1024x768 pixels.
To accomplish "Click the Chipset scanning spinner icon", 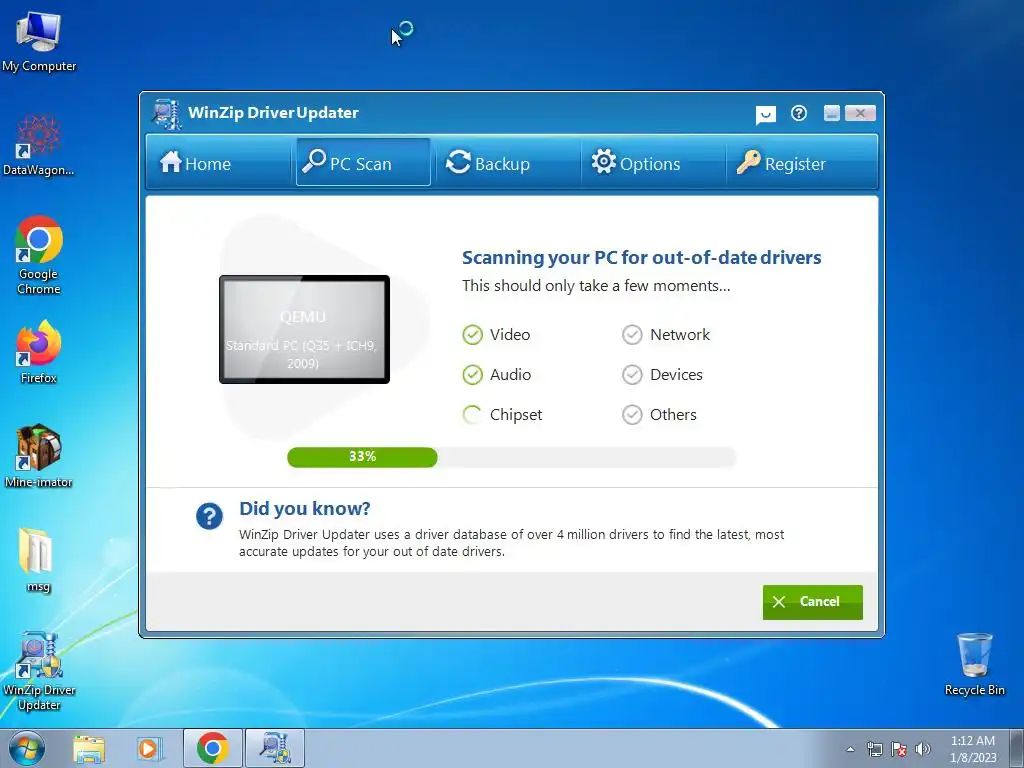I will tap(472, 415).
